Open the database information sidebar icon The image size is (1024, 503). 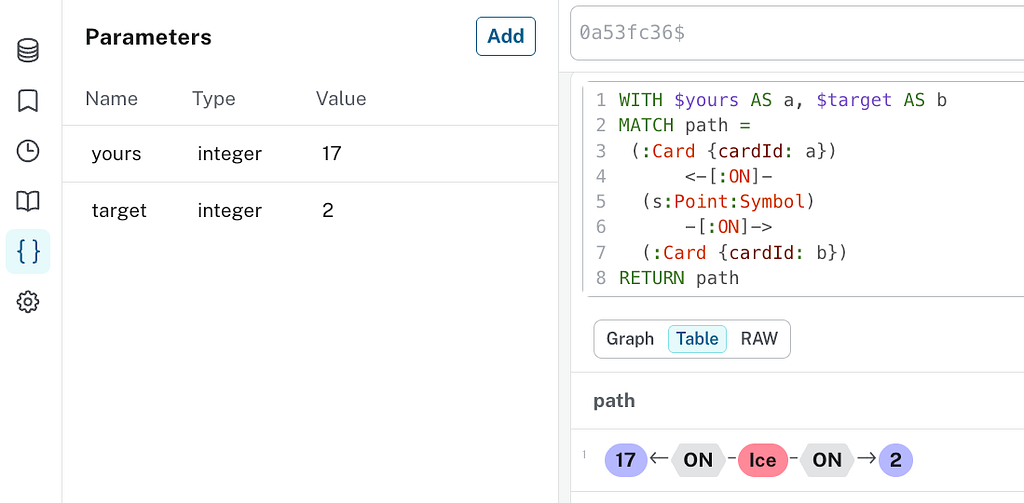pyautogui.click(x=28, y=50)
